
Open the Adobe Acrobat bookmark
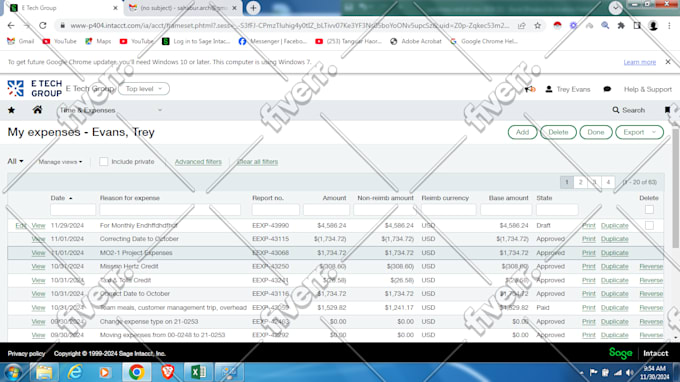(x=415, y=41)
